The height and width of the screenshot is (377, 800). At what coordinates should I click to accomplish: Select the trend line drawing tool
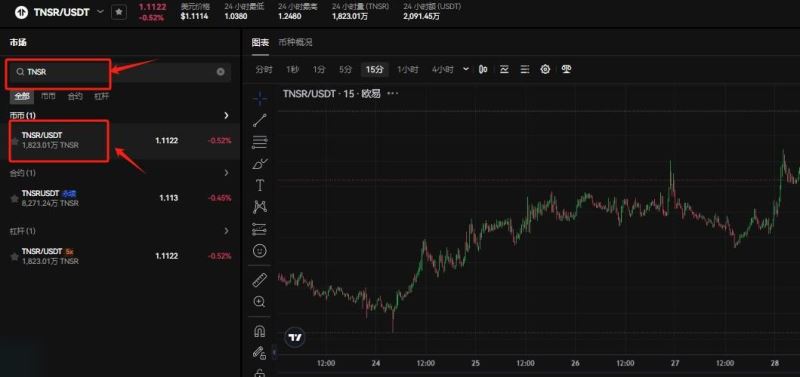tap(260, 120)
